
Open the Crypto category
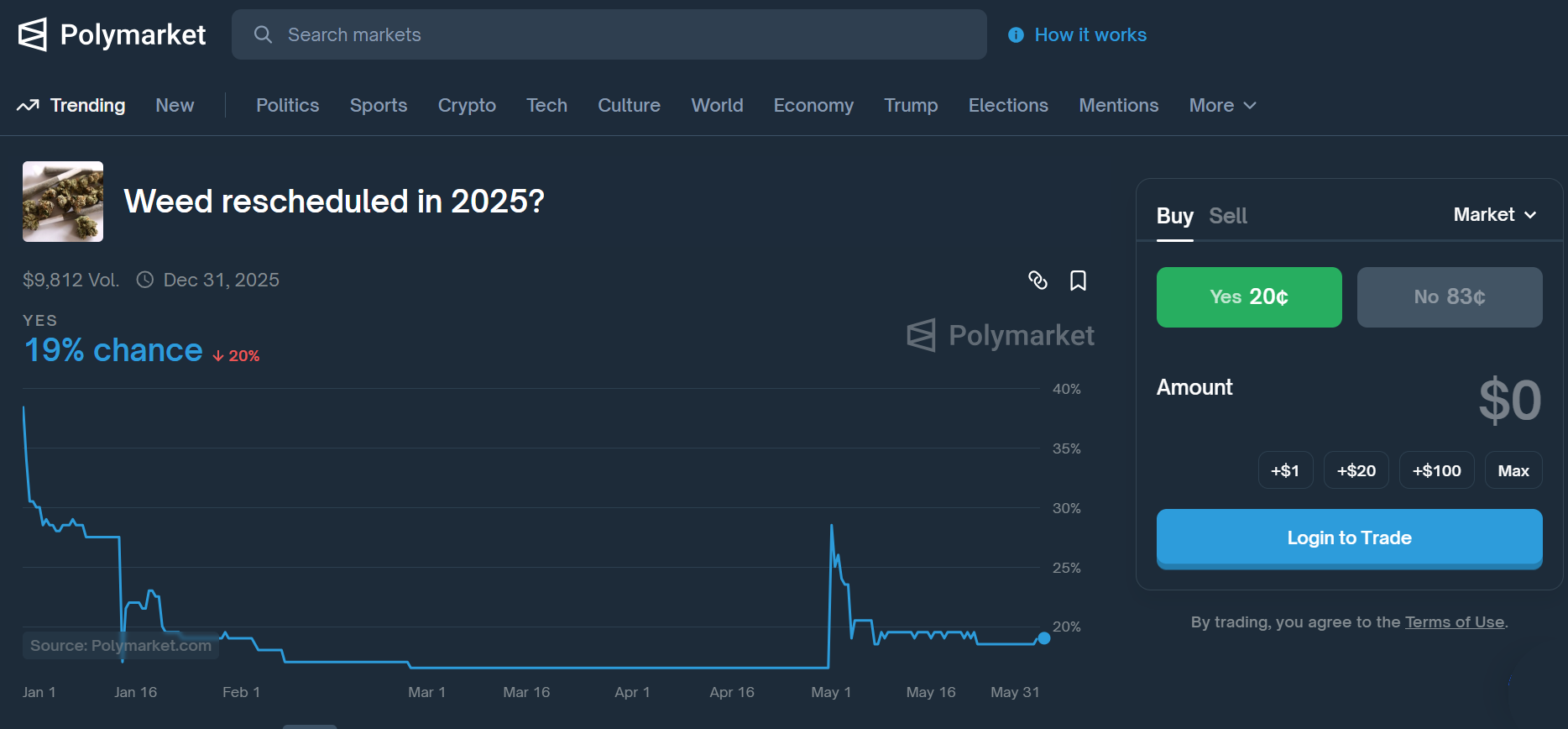[467, 105]
